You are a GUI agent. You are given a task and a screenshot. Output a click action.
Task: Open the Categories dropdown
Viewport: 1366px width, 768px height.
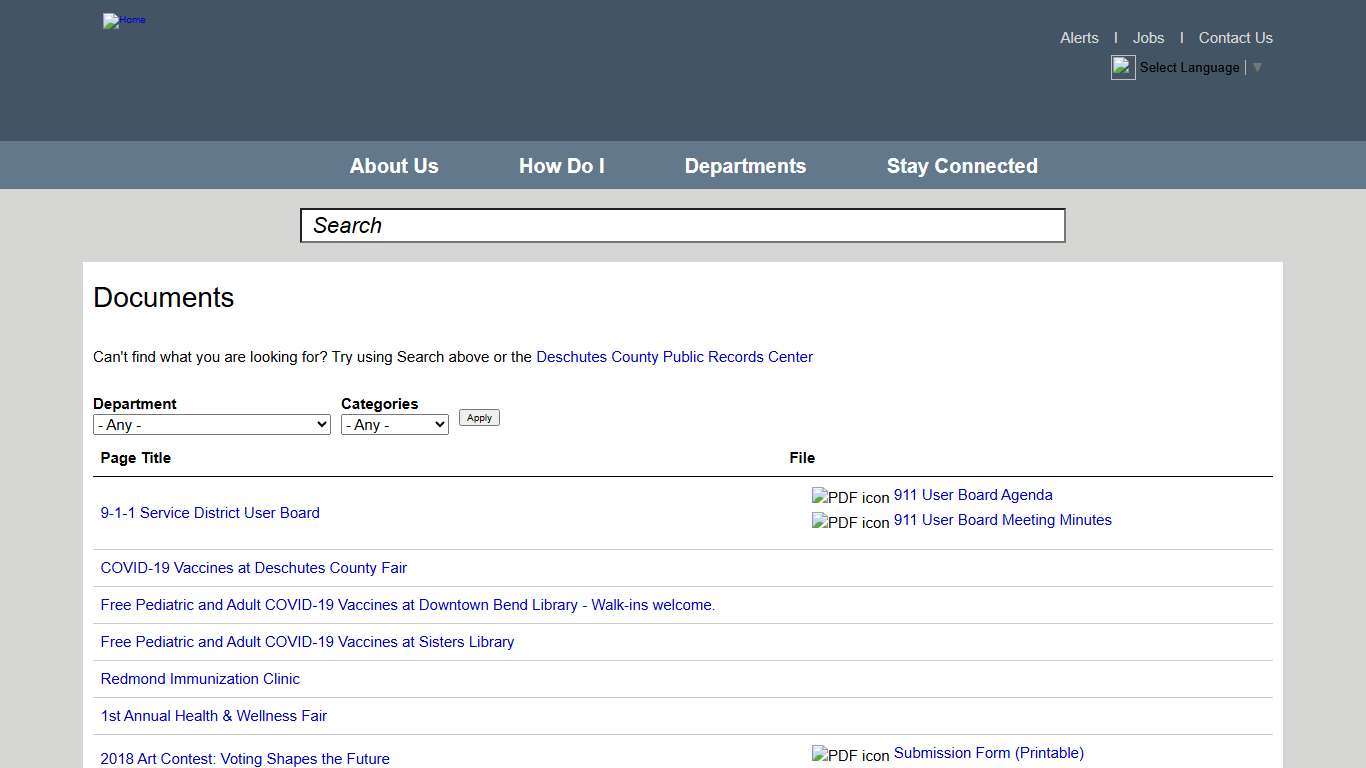coord(394,424)
